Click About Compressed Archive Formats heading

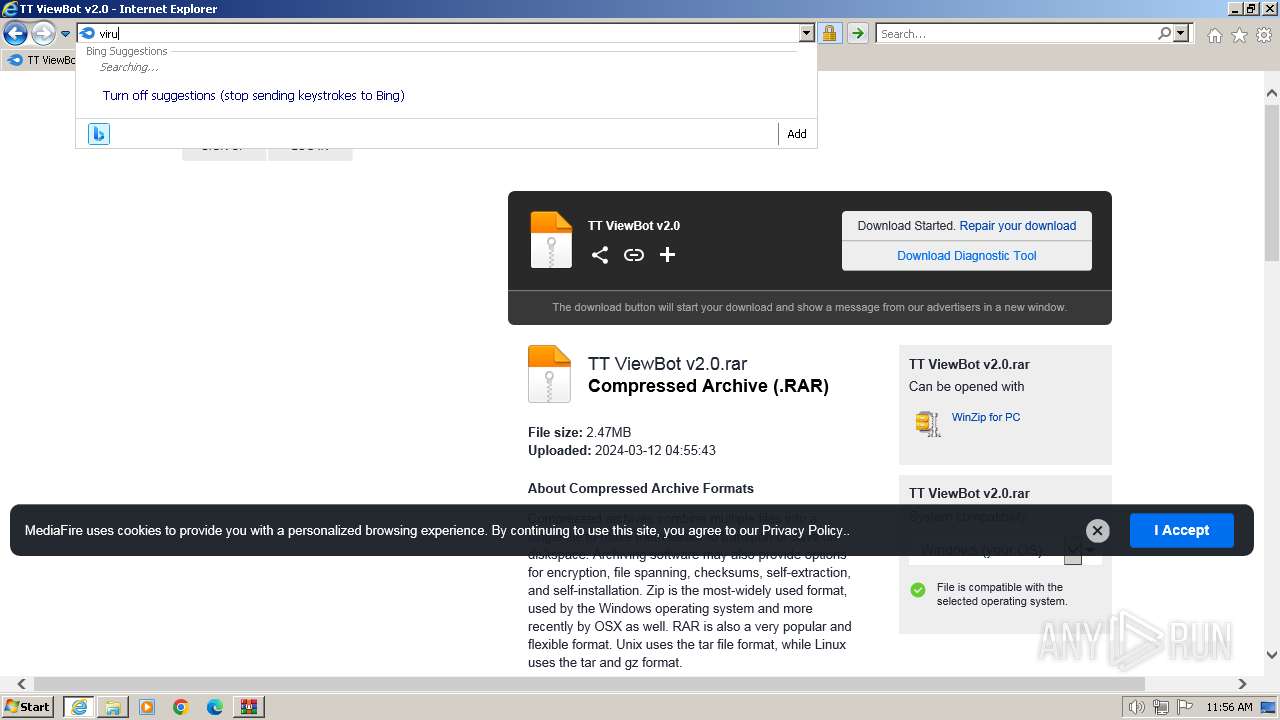click(641, 489)
